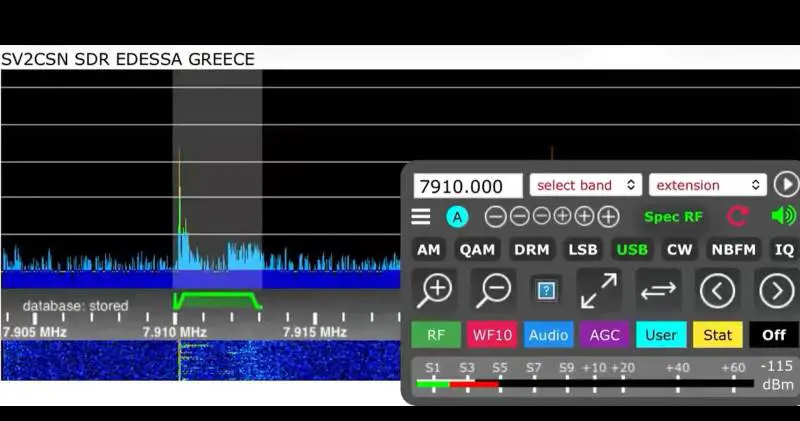Toggle the Spec RF display

pos(673,216)
